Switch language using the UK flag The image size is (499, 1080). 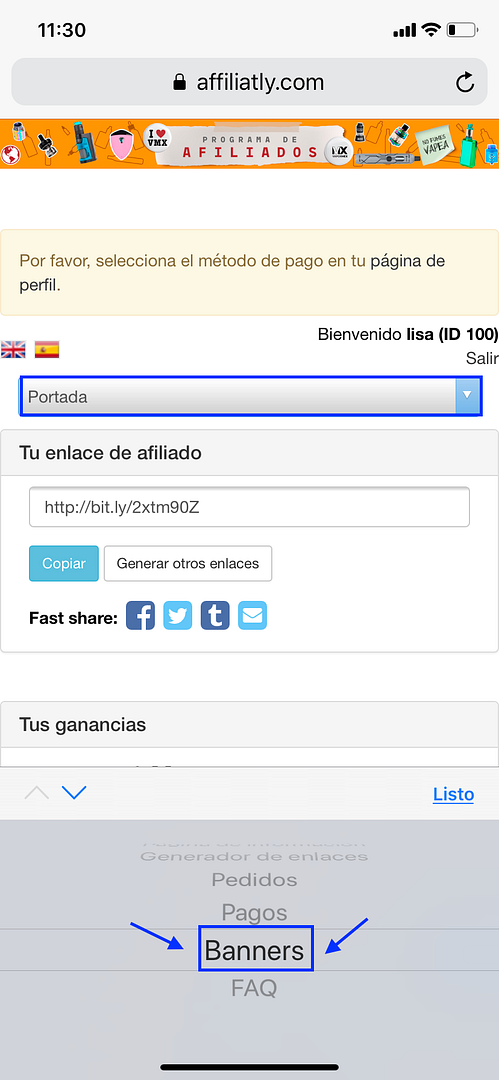point(13,350)
